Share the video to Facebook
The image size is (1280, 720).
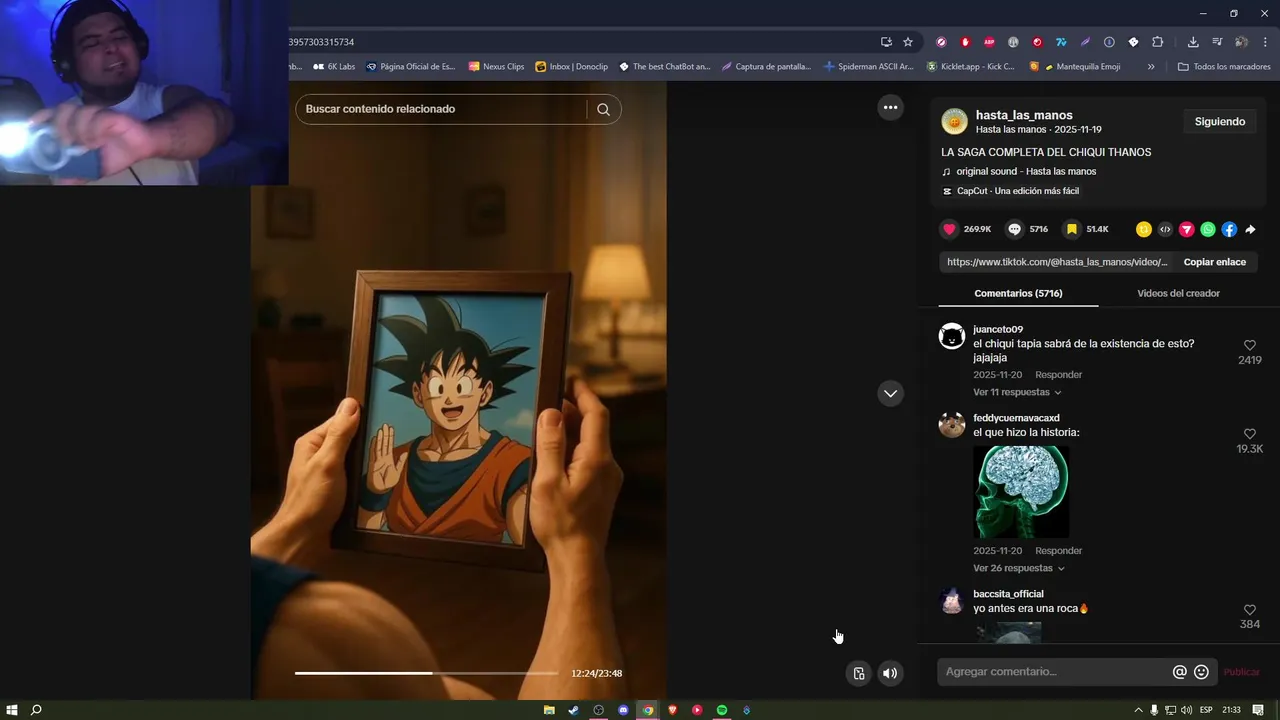click(1229, 229)
